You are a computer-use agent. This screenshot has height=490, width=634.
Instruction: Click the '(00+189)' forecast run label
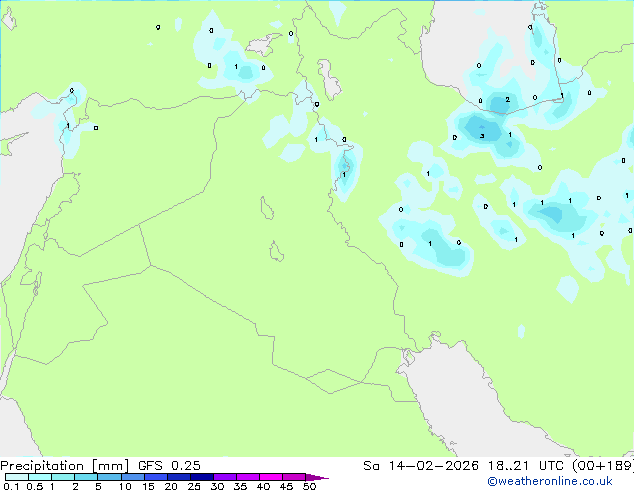[603, 466]
